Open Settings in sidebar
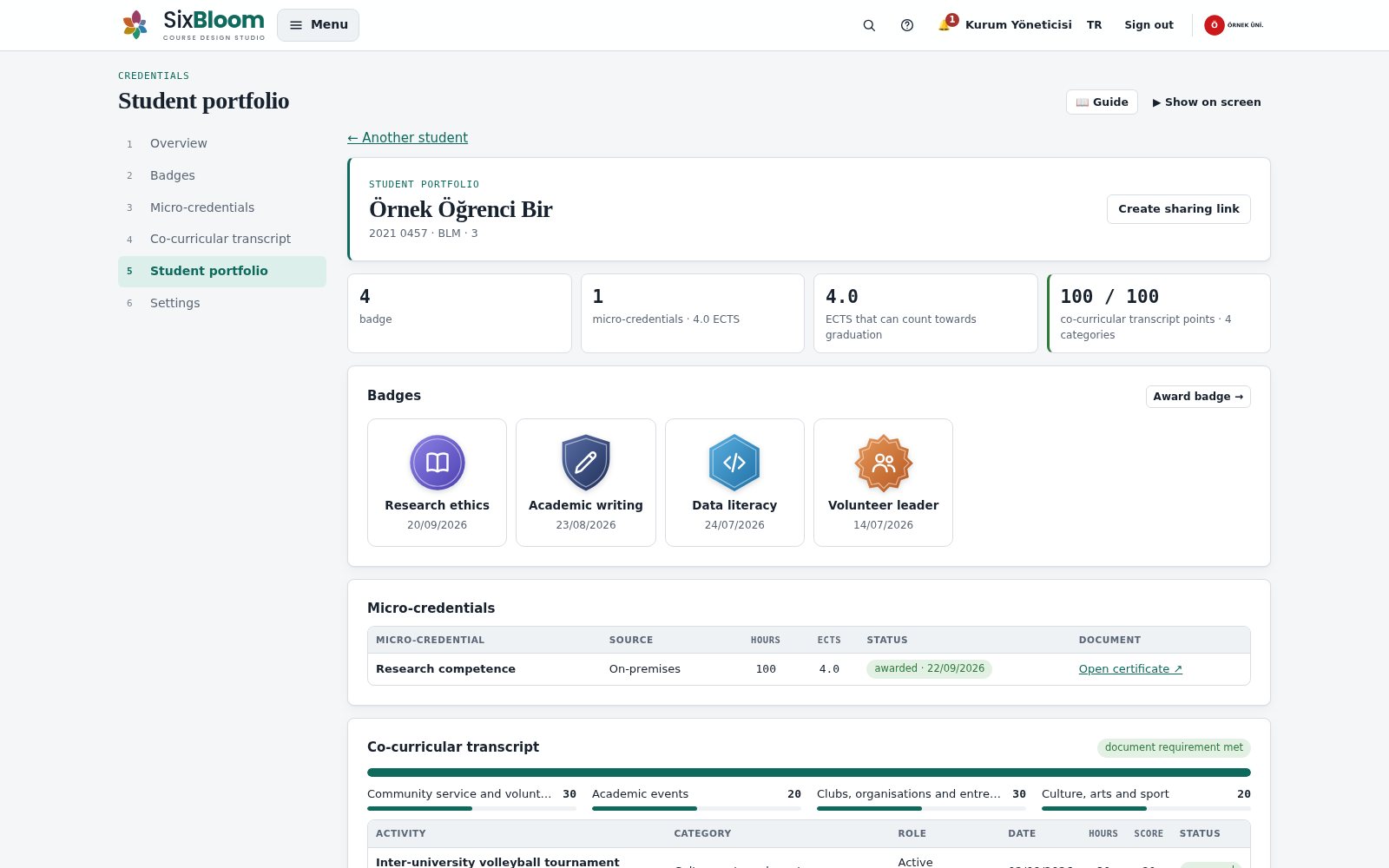This screenshot has width=1389, height=868. [x=222, y=303]
